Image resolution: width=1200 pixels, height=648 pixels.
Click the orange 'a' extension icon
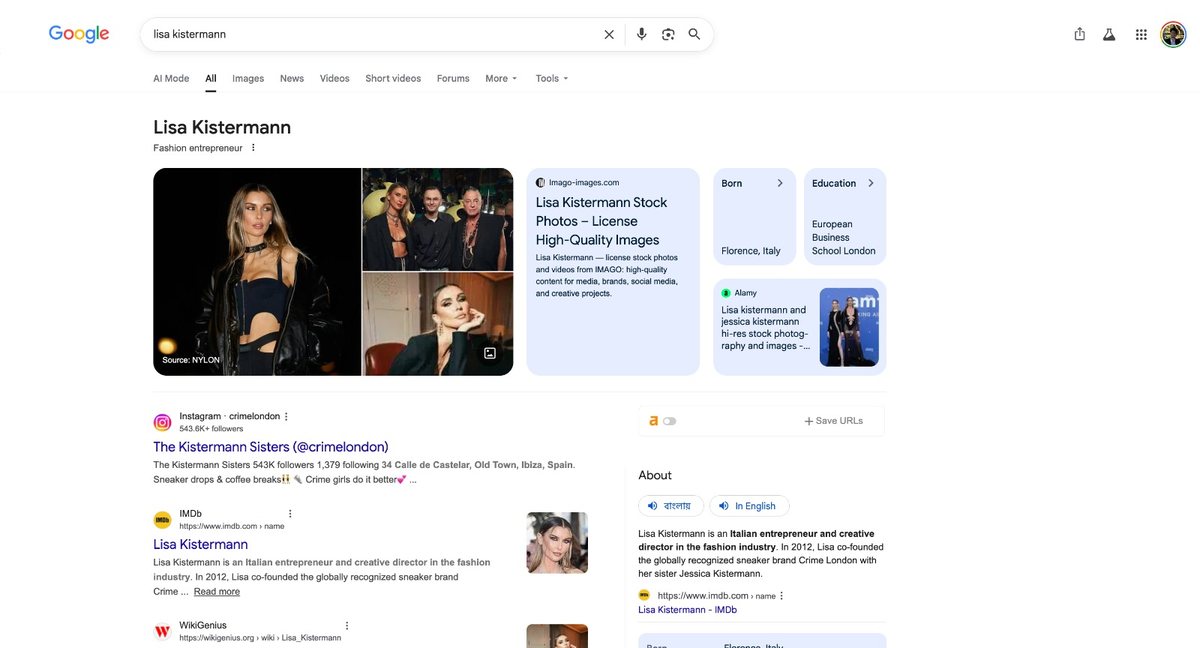tap(653, 421)
